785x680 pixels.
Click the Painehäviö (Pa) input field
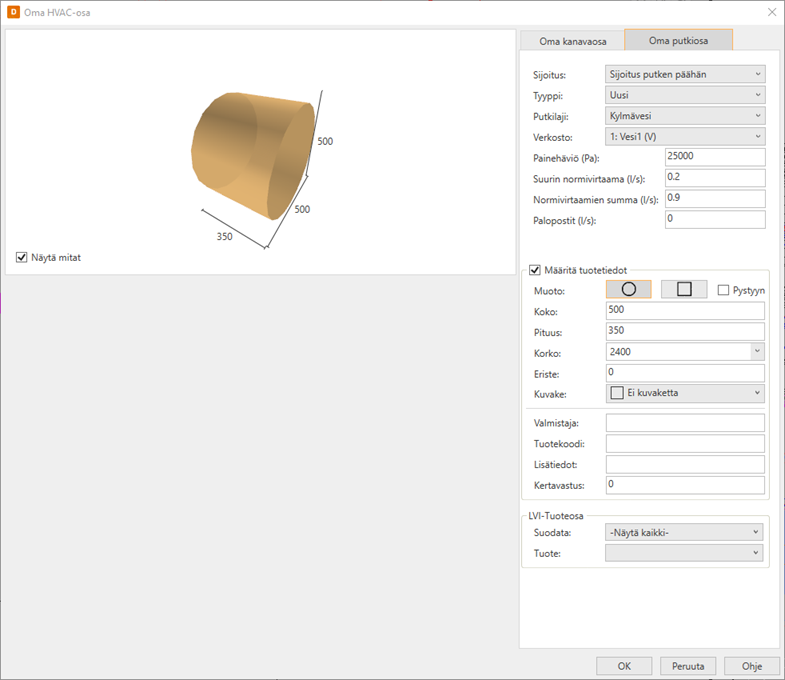[x=714, y=157]
